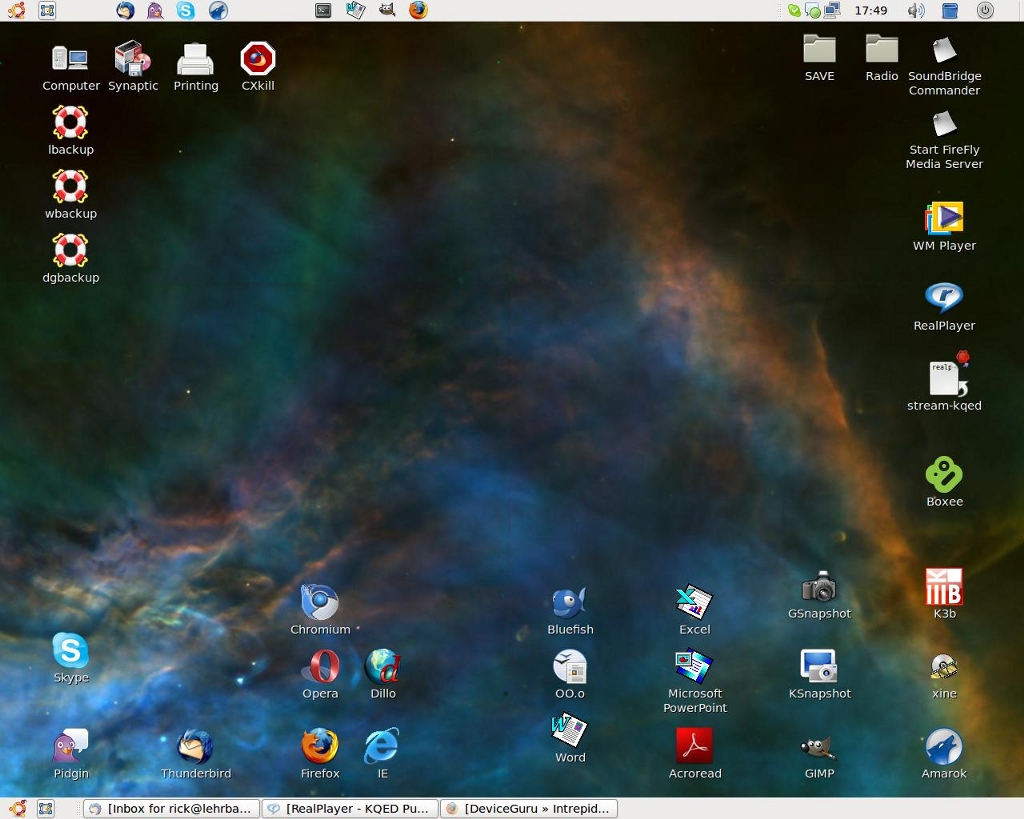Image resolution: width=1024 pixels, height=819 pixels.
Task: Click Skype status tray icon
Action: tap(794, 10)
